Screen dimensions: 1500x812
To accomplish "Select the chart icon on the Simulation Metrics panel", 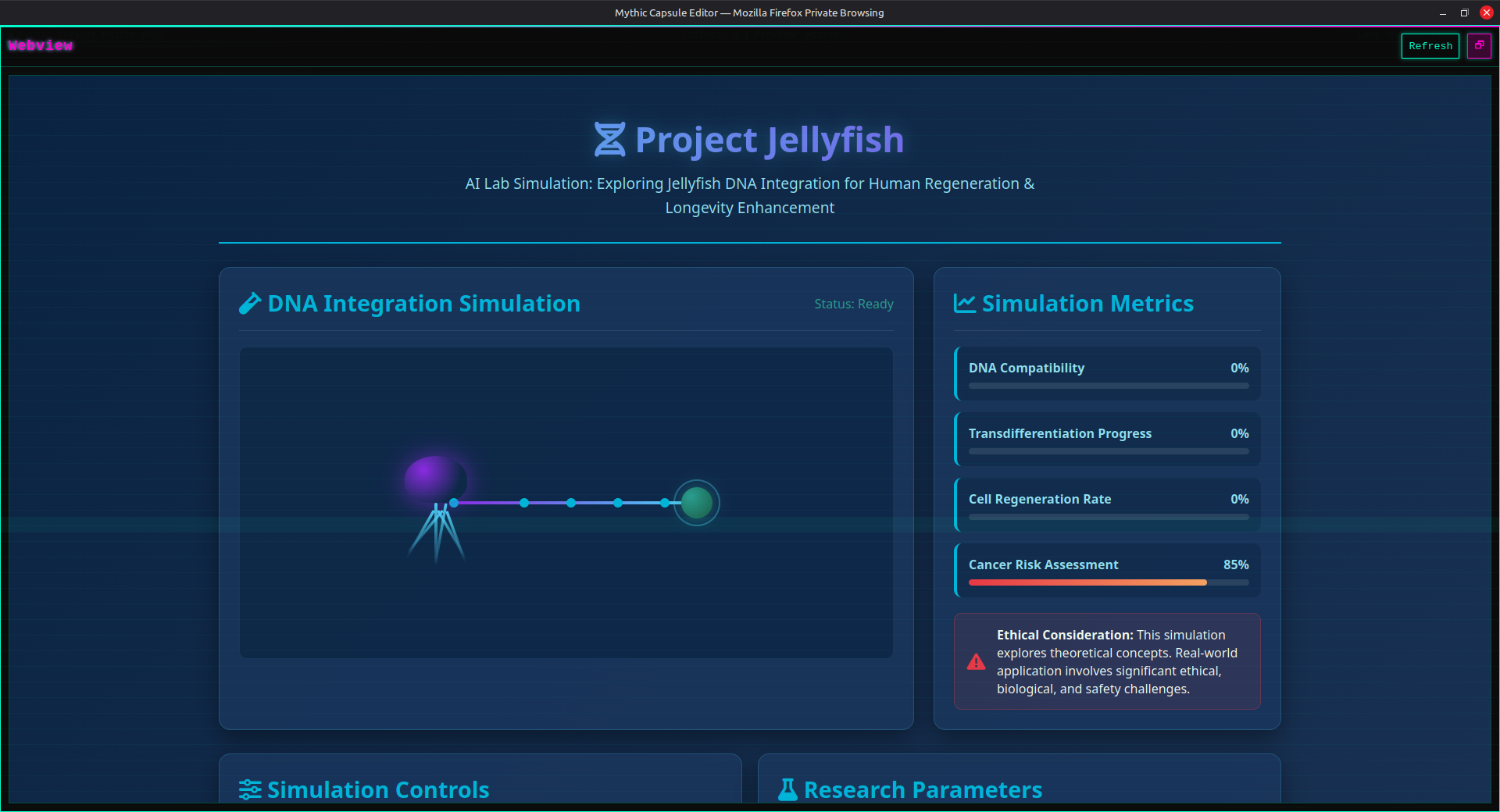I will coord(964,303).
